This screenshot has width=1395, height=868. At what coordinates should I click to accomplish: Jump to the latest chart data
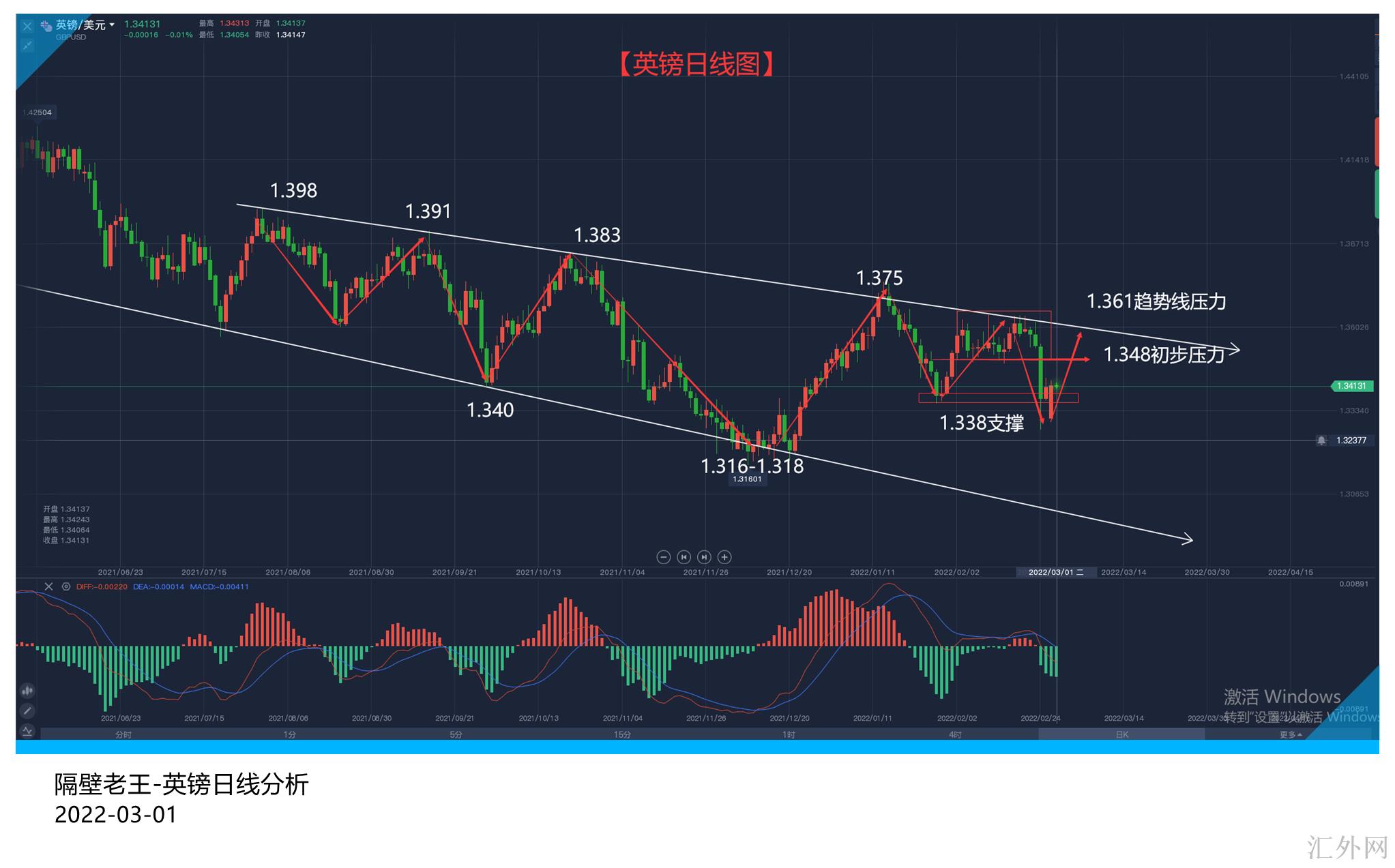coord(704,557)
